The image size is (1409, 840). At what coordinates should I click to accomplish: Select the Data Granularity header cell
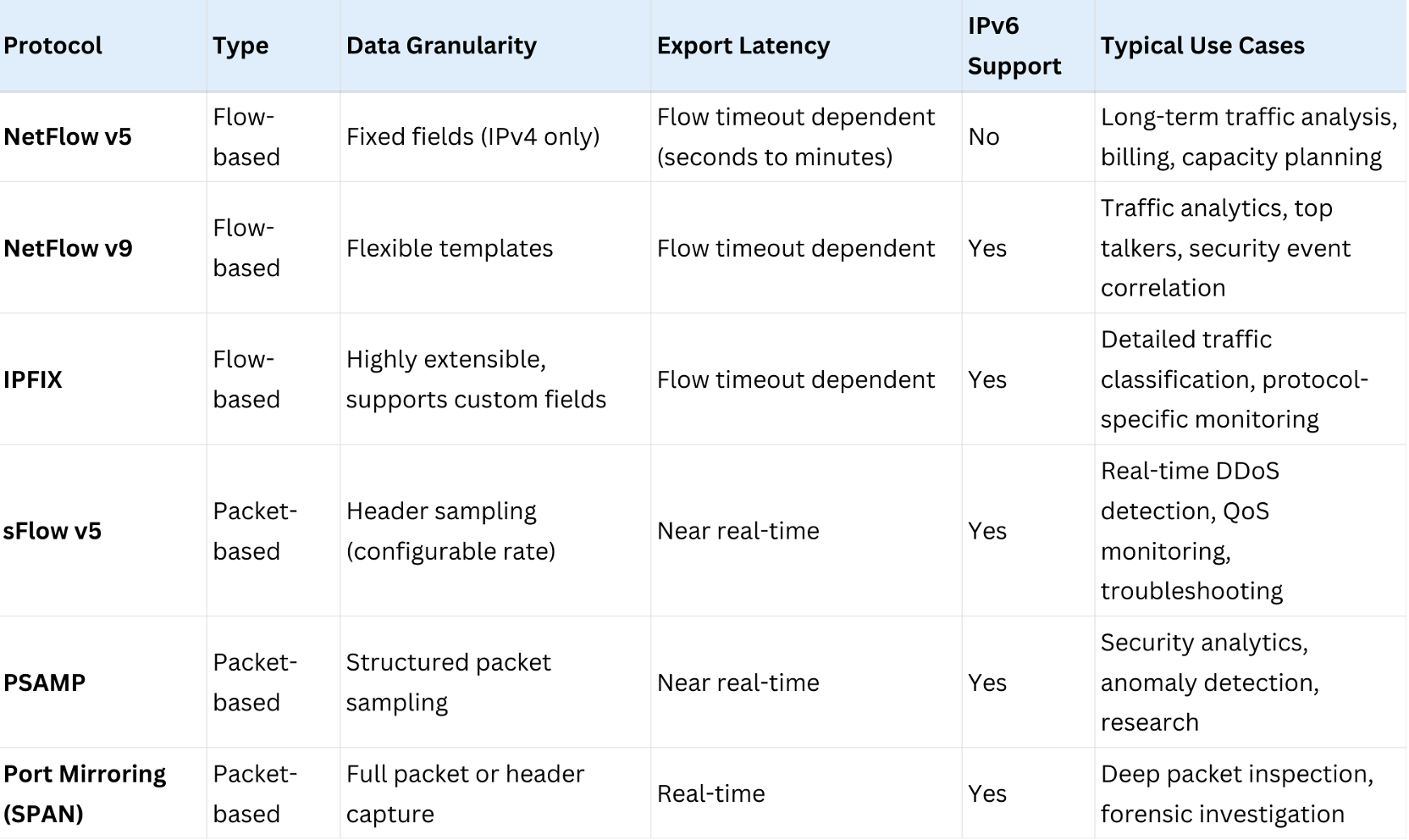(x=441, y=46)
